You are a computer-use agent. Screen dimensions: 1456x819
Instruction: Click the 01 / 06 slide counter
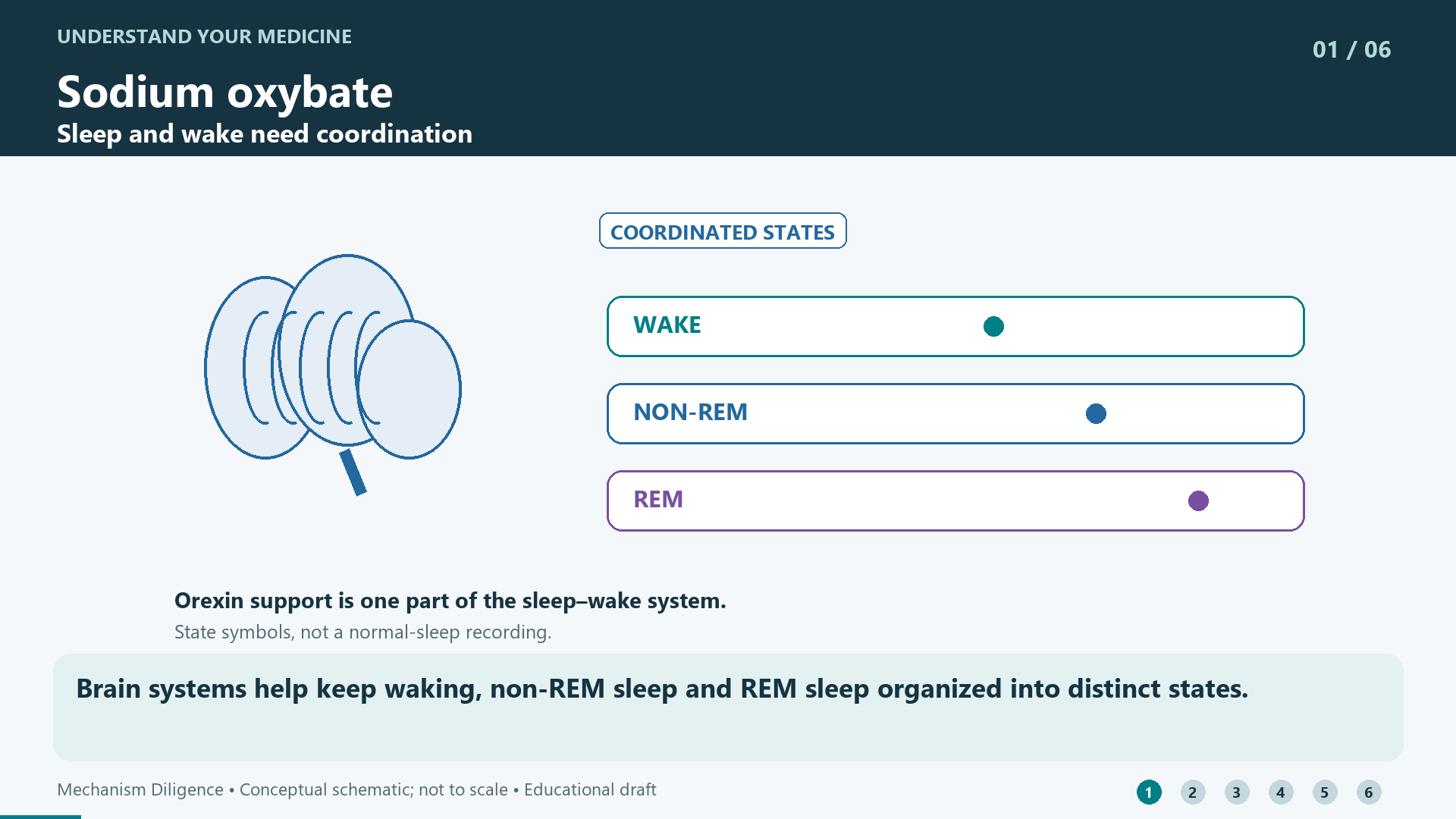tap(1351, 50)
